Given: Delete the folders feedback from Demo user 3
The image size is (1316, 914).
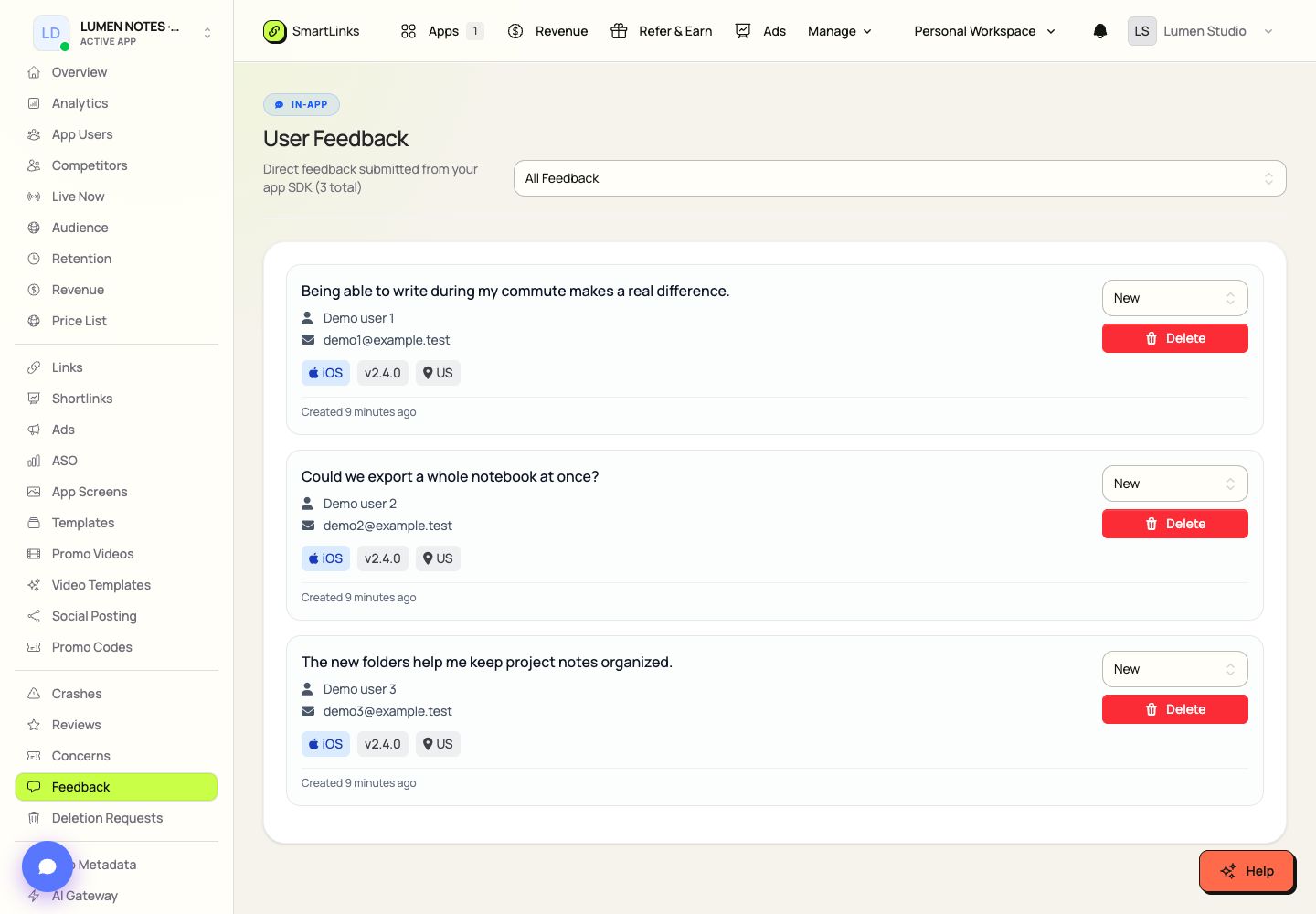Looking at the screenshot, I should coord(1174,709).
